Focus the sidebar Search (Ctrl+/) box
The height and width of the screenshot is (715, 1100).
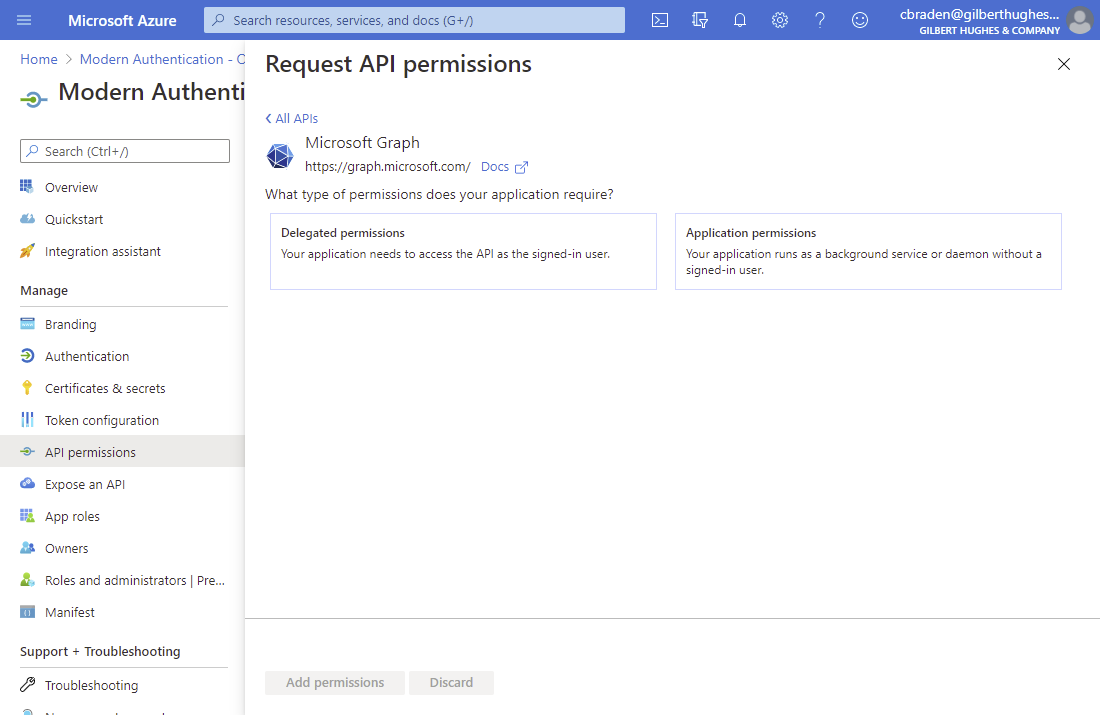click(125, 151)
